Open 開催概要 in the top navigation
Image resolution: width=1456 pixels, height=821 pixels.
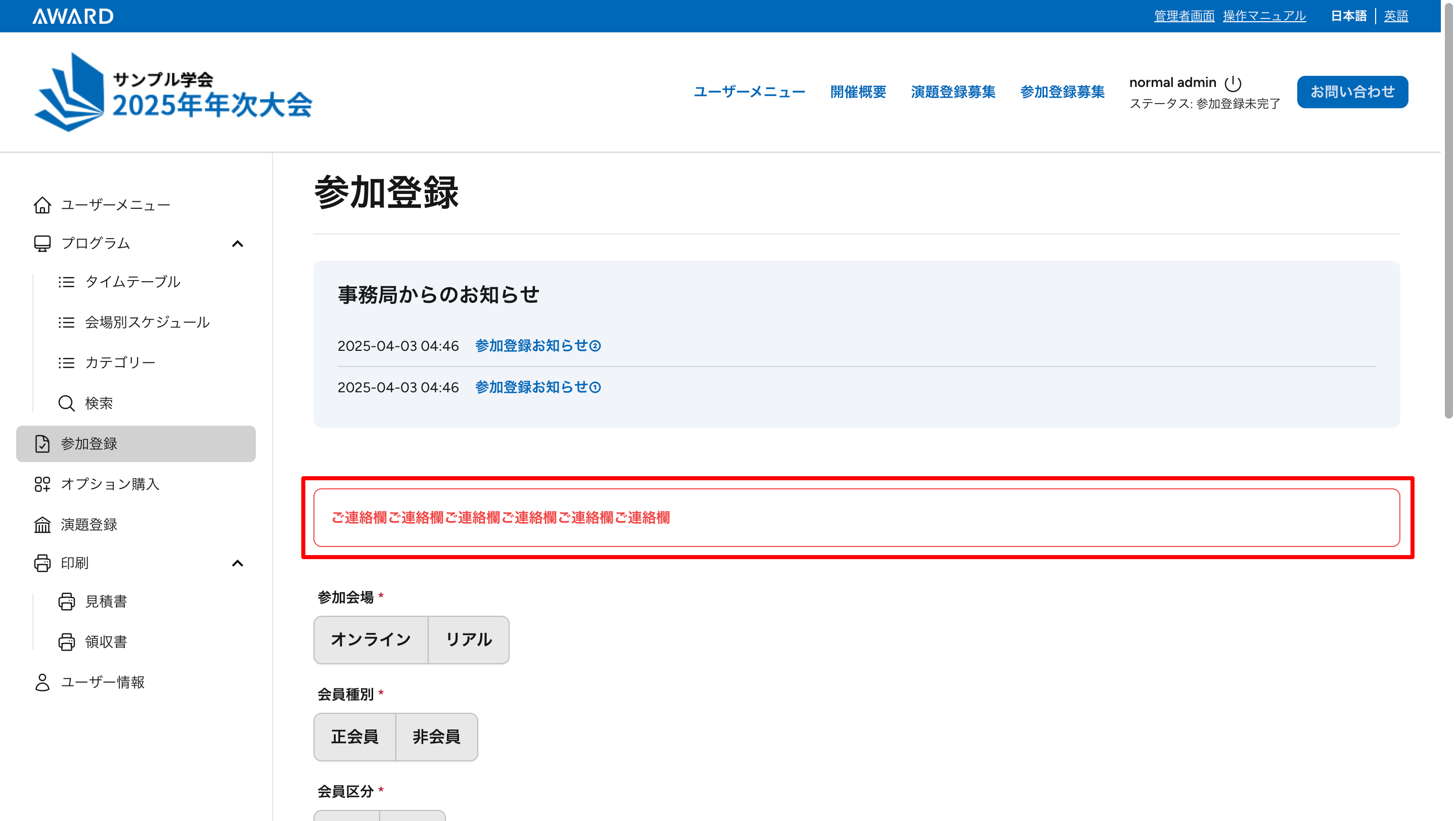(x=858, y=92)
